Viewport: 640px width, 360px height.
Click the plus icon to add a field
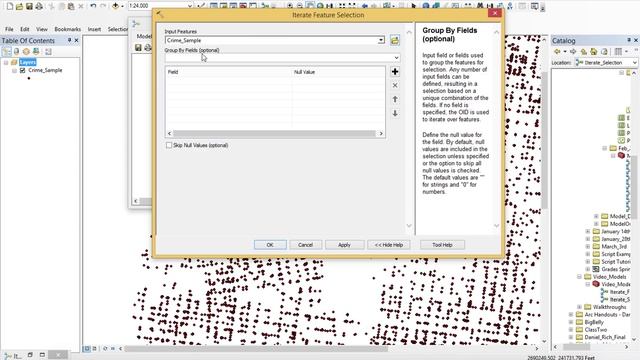[395, 72]
